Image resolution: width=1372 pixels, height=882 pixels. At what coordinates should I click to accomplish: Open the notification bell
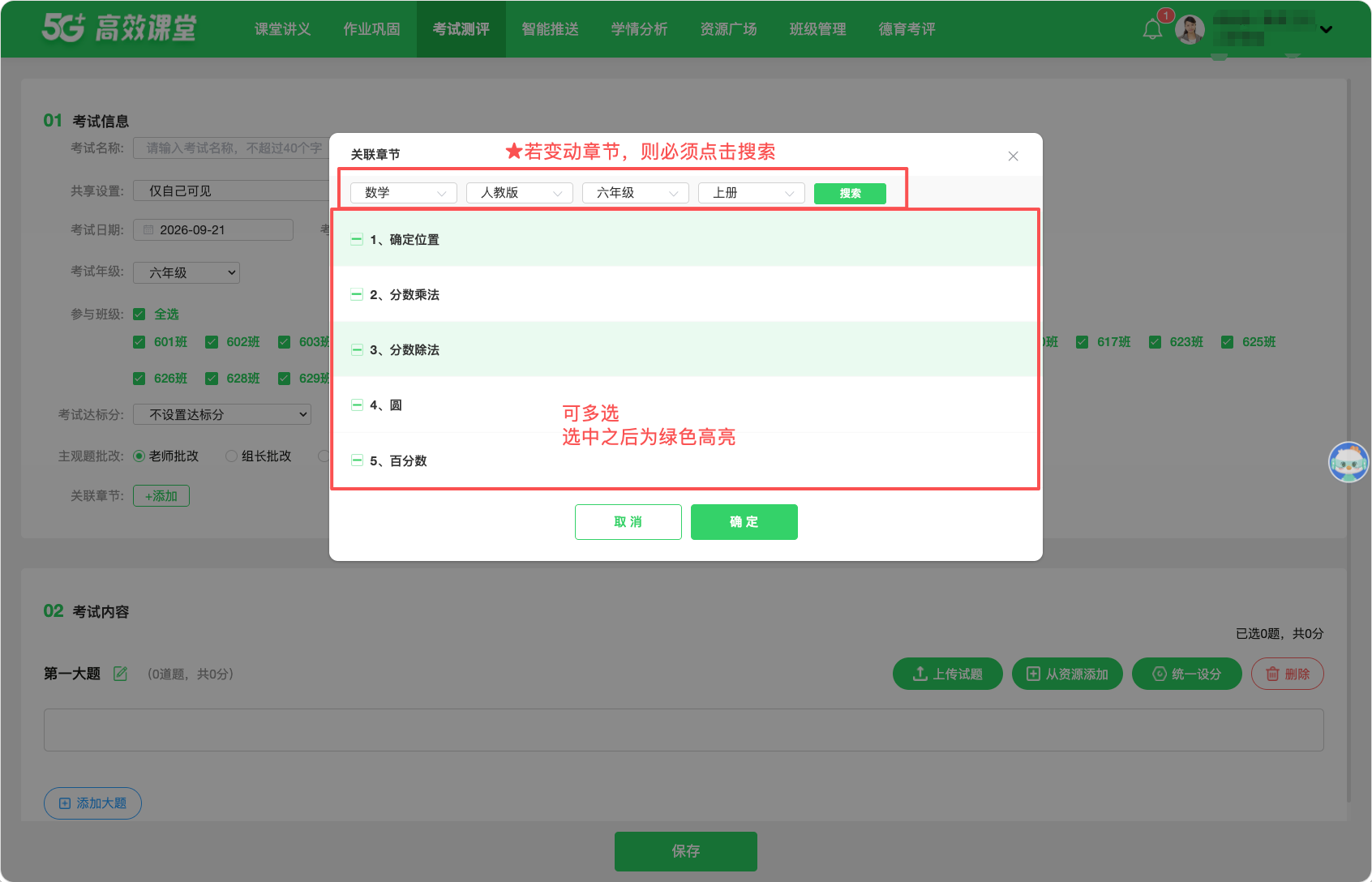[1152, 30]
